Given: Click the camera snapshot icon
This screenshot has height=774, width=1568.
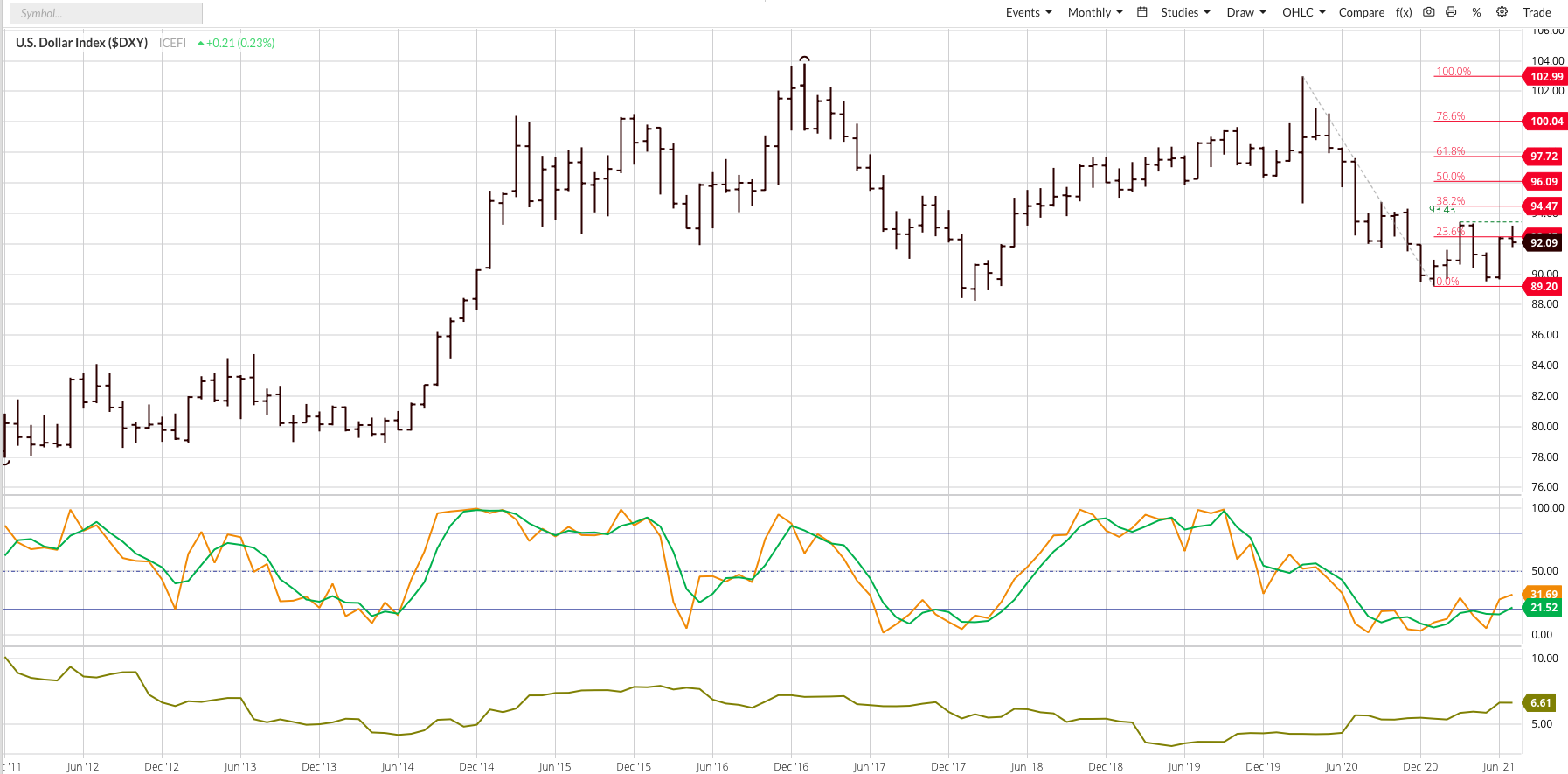Looking at the screenshot, I should click(1428, 12).
